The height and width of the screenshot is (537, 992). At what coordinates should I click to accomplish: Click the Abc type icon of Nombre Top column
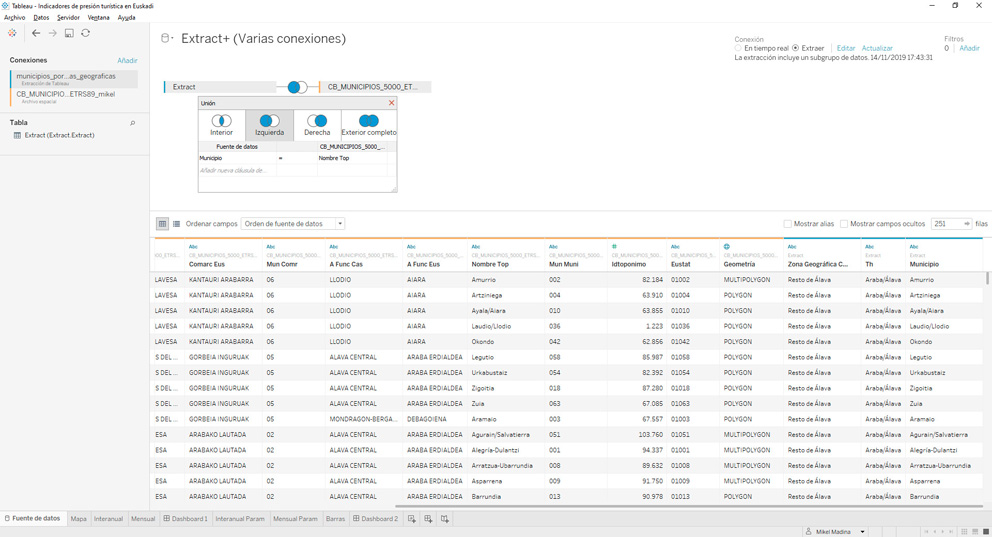[476, 247]
